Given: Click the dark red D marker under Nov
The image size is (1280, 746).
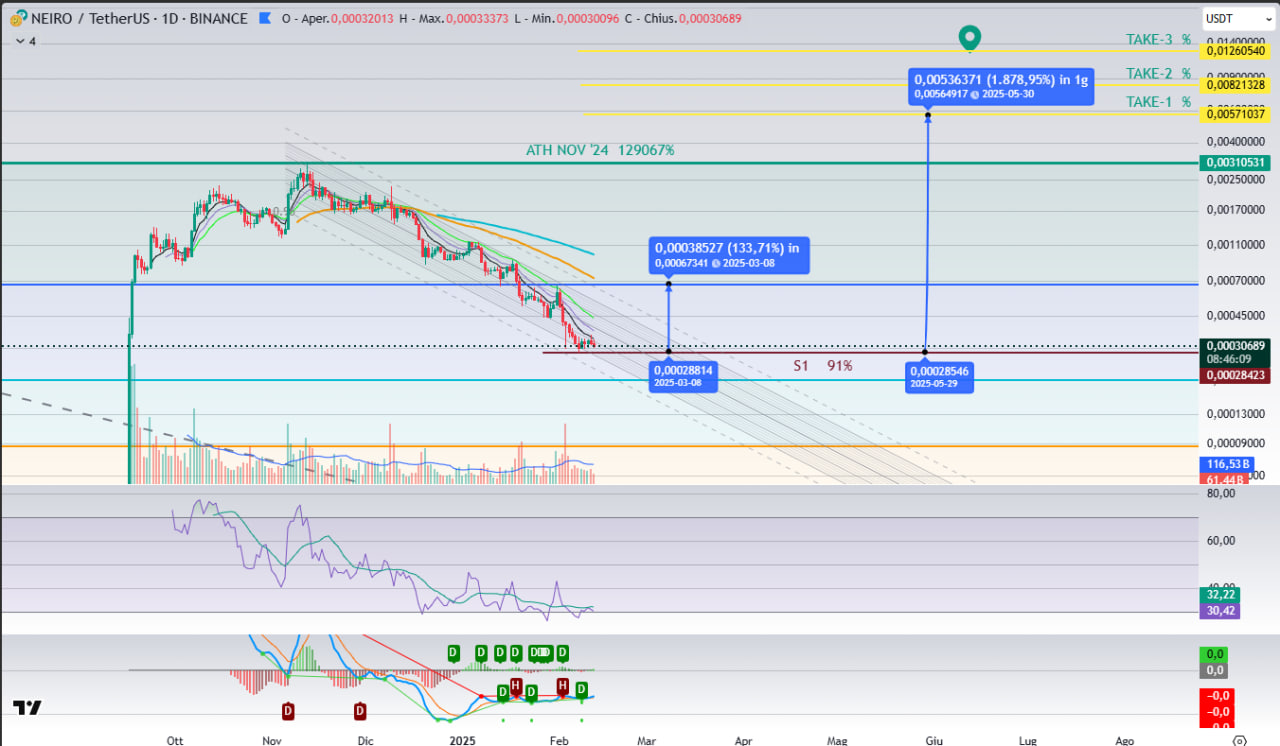Looking at the screenshot, I should point(288,711).
